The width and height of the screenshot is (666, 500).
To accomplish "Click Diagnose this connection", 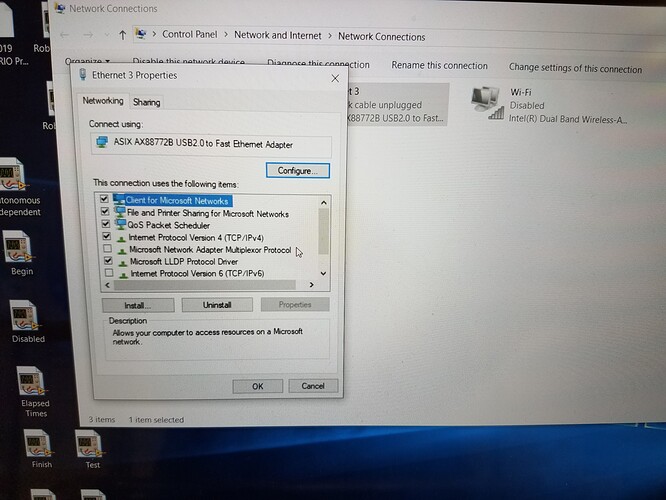I will [x=318, y=64].
